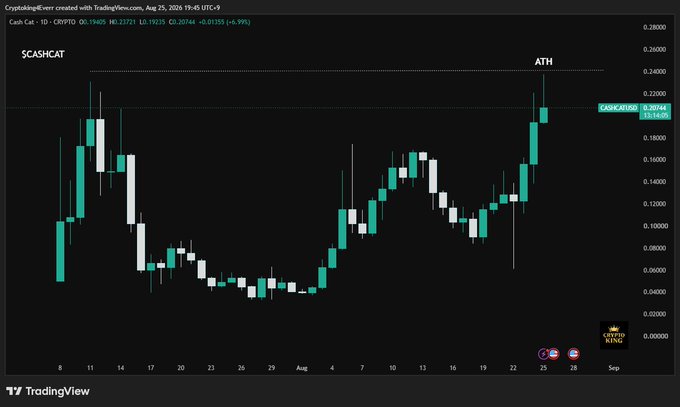Click the low value L0.19235

click(152, 22)
